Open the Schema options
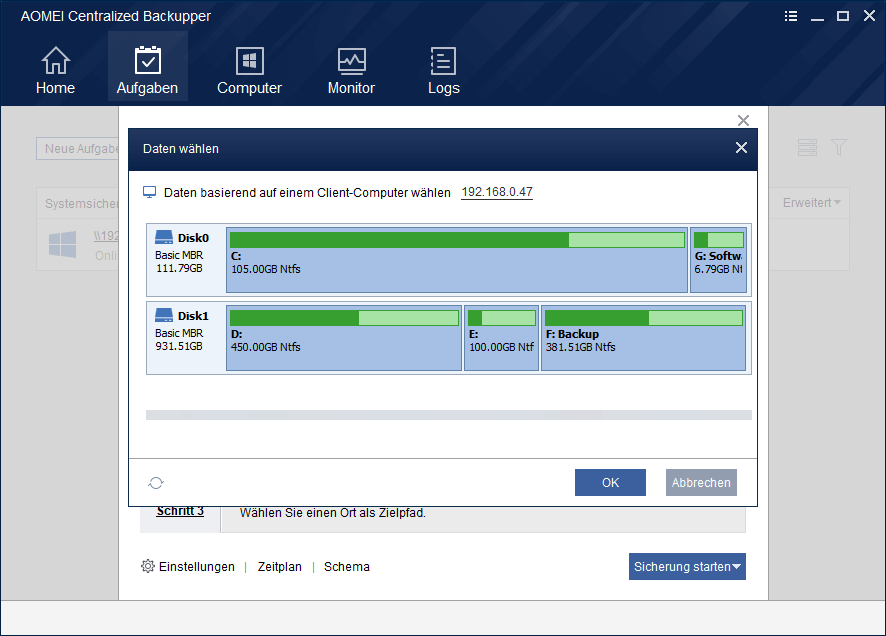This screenshot has width=886, height=636. pyautogui.click(x=347, y=567)
